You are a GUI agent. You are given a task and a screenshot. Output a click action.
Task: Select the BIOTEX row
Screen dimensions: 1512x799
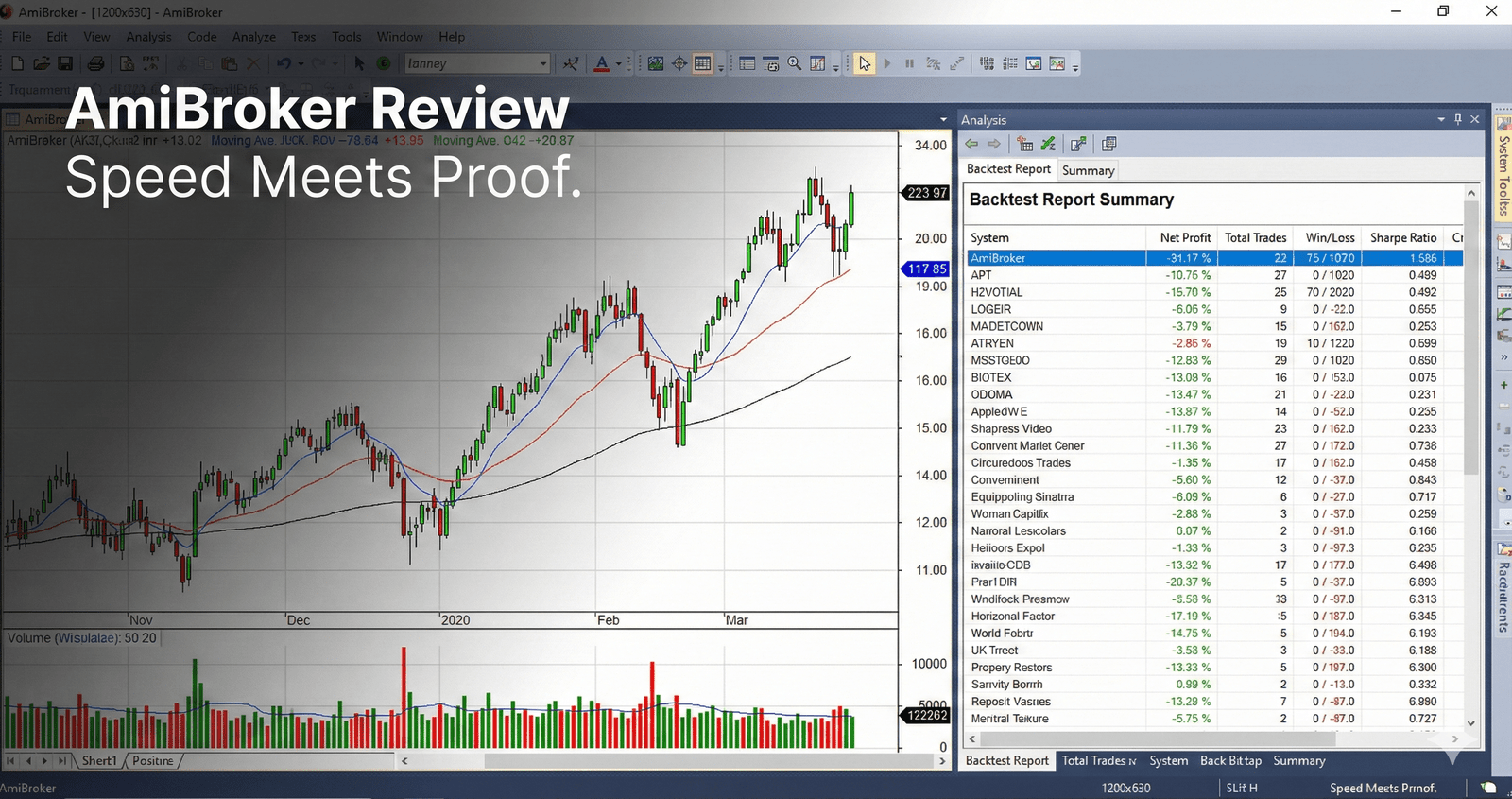point(1214,377)
